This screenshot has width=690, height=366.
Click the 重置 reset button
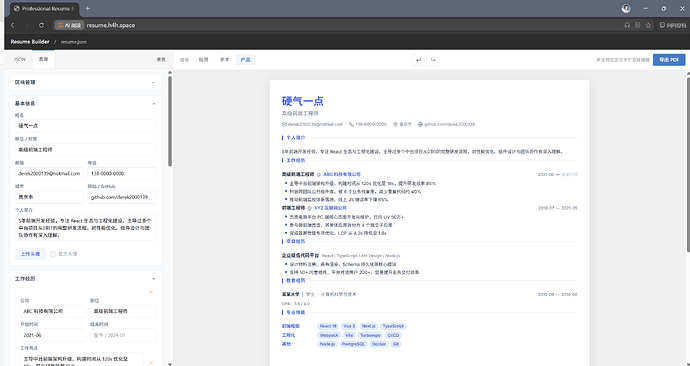[161, 60]
